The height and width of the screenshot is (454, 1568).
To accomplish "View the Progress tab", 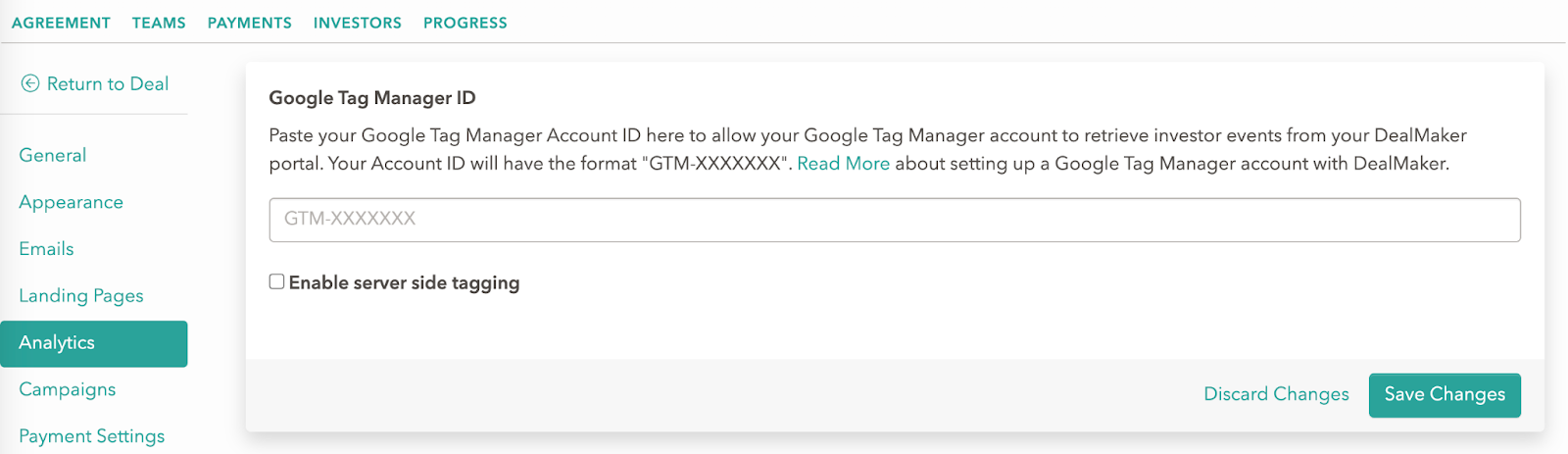I will point(465,23).
